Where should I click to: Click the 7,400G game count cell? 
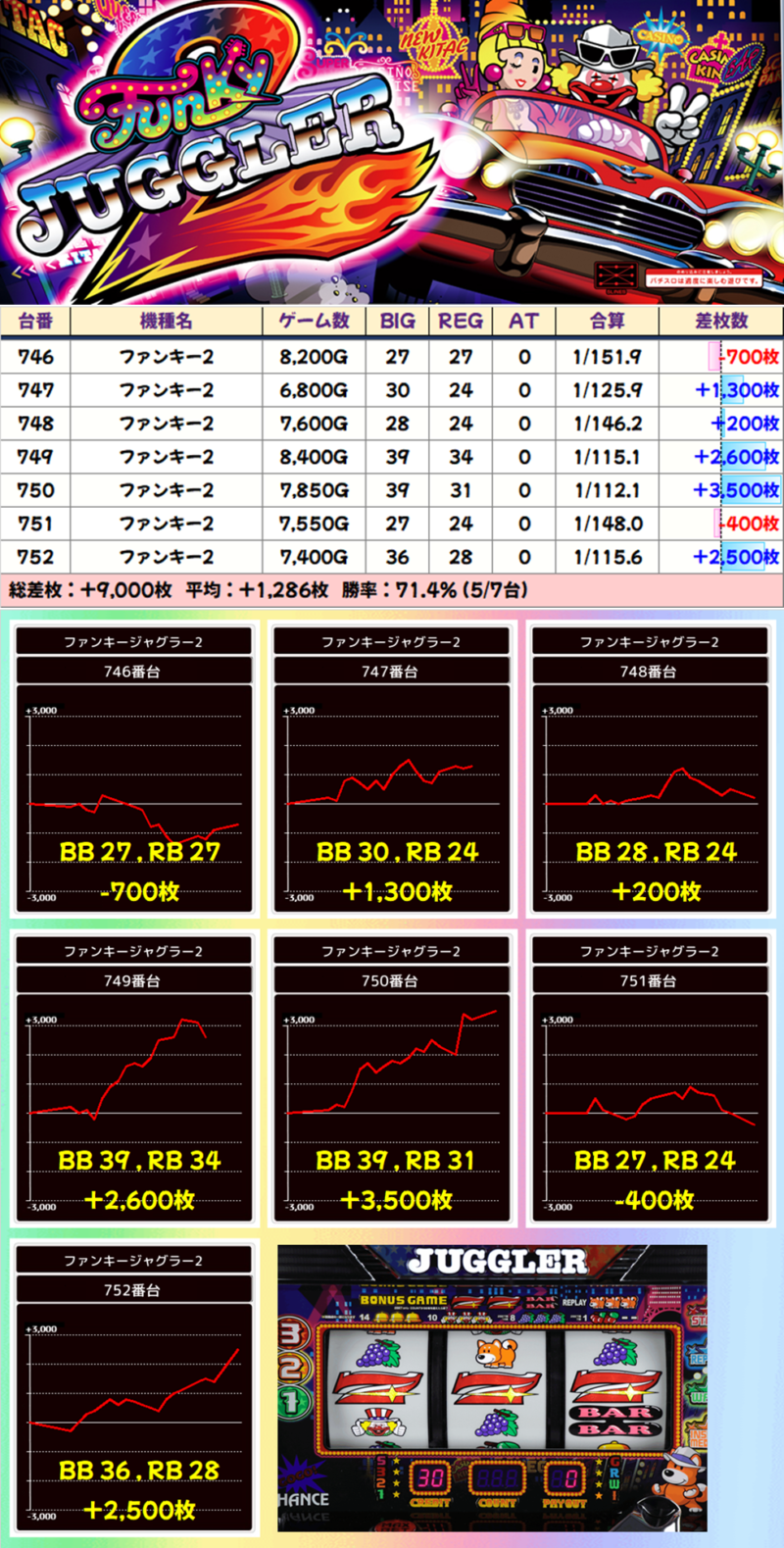314,557
